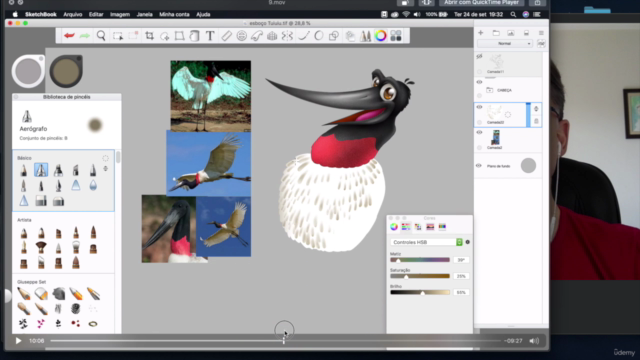Add a layer group folder
The width and height of the screenshot is (640, 360).
(496, 33)
